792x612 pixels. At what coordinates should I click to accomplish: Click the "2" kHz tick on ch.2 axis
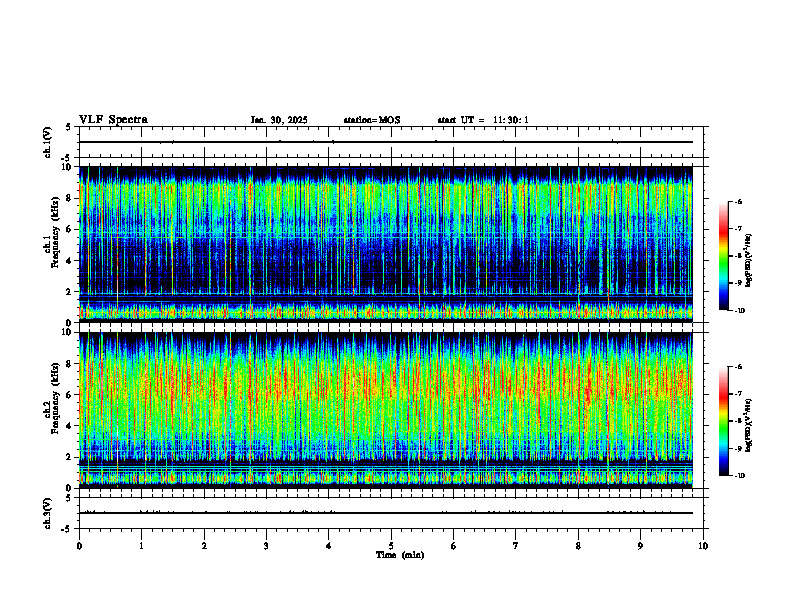(70, 457)
